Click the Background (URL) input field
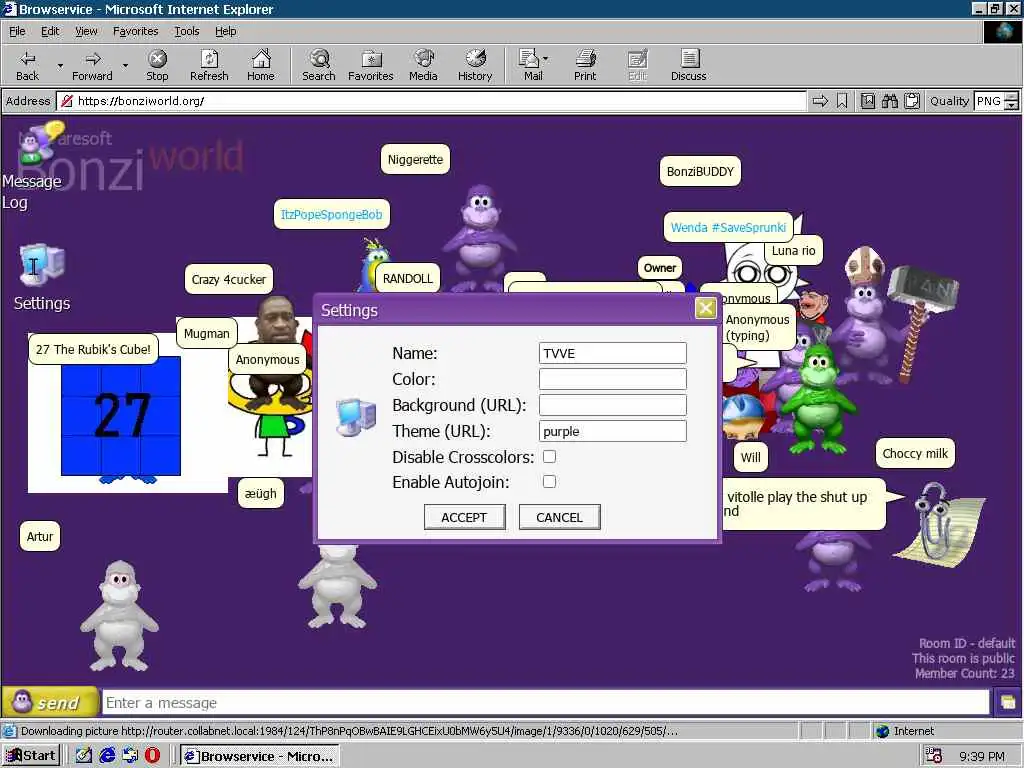The image size is (1024, 768). coord(613,405)
